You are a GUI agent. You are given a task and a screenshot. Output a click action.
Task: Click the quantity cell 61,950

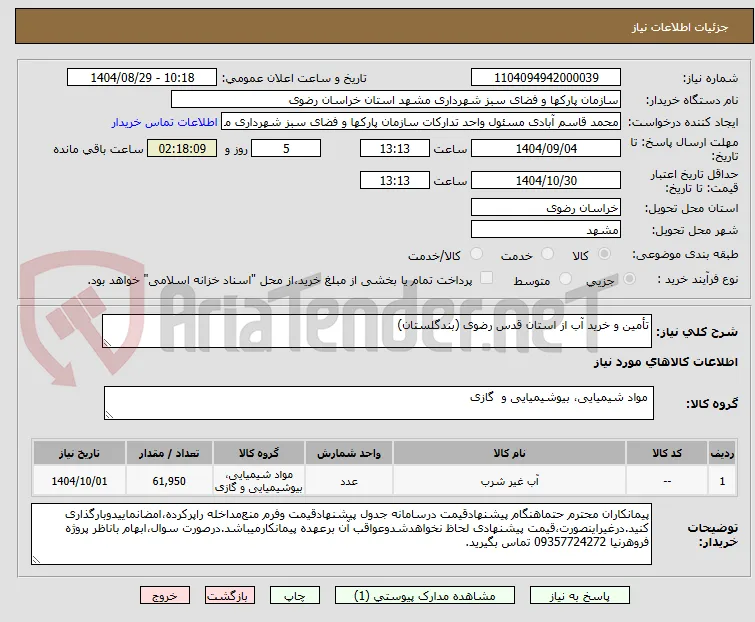pos(169,481)
